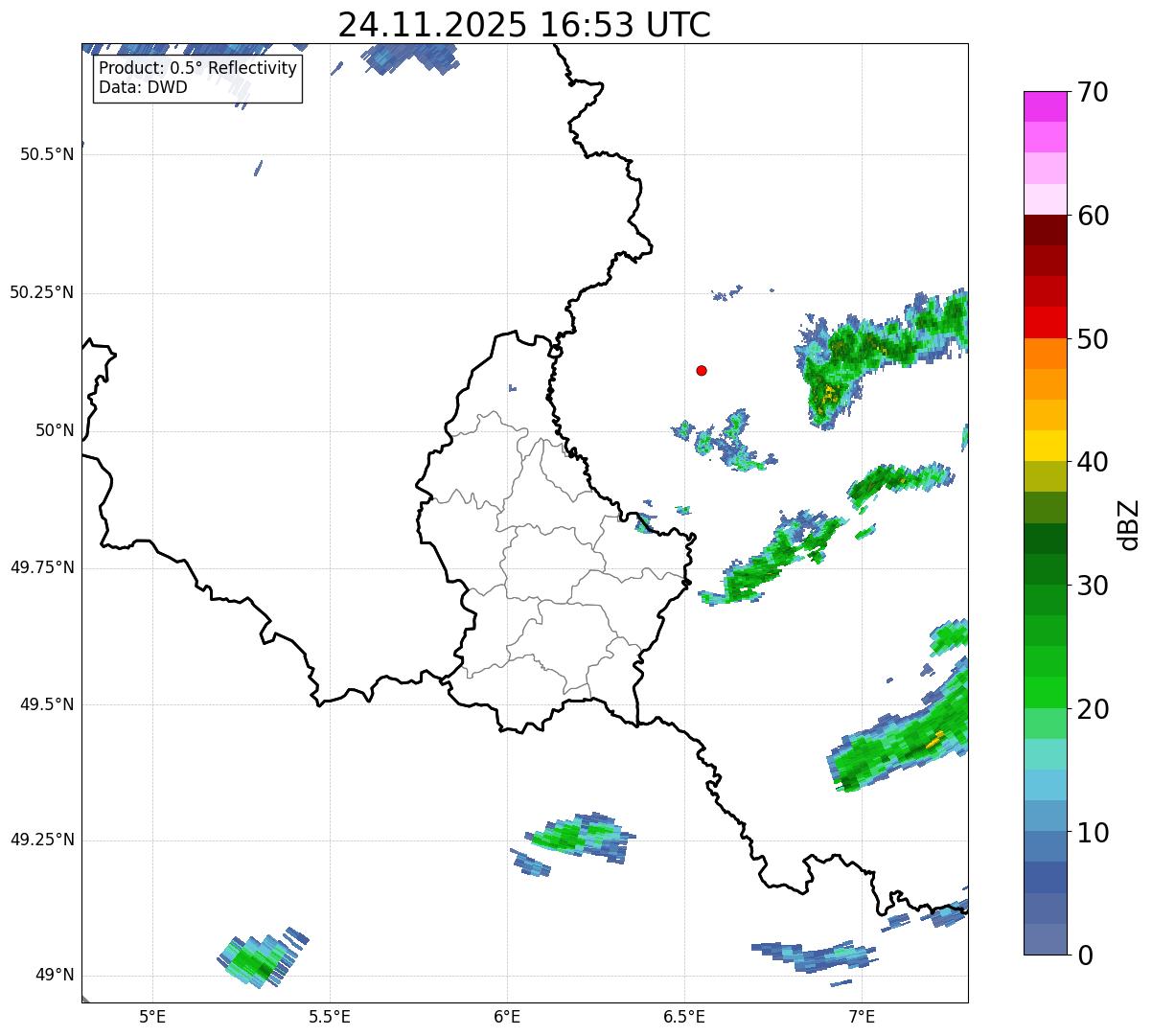Click the latitude label "49.5°N"
This screenshot has height=1036, width=1152.
(x=47, y=704)
